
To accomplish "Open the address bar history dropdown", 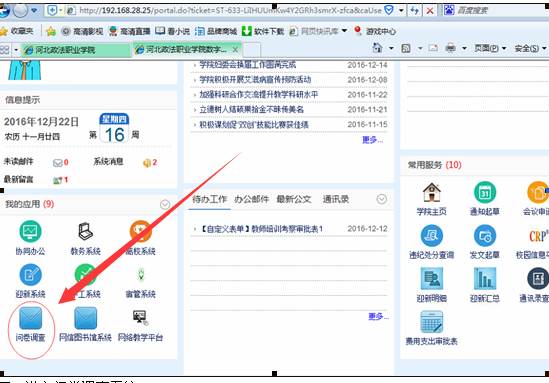I will click(401, 11).
